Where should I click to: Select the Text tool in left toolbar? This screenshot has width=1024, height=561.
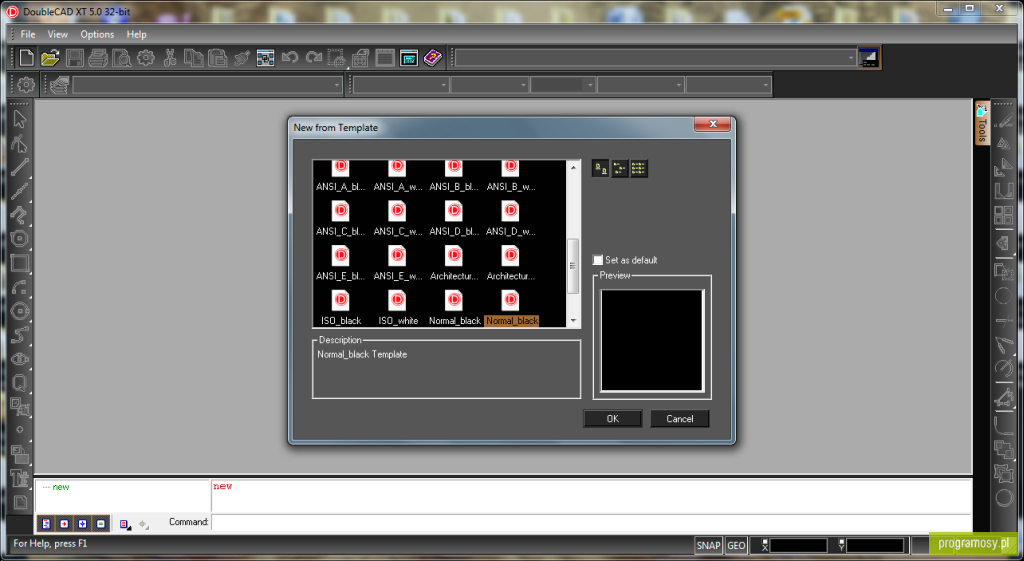pos(19,478)
